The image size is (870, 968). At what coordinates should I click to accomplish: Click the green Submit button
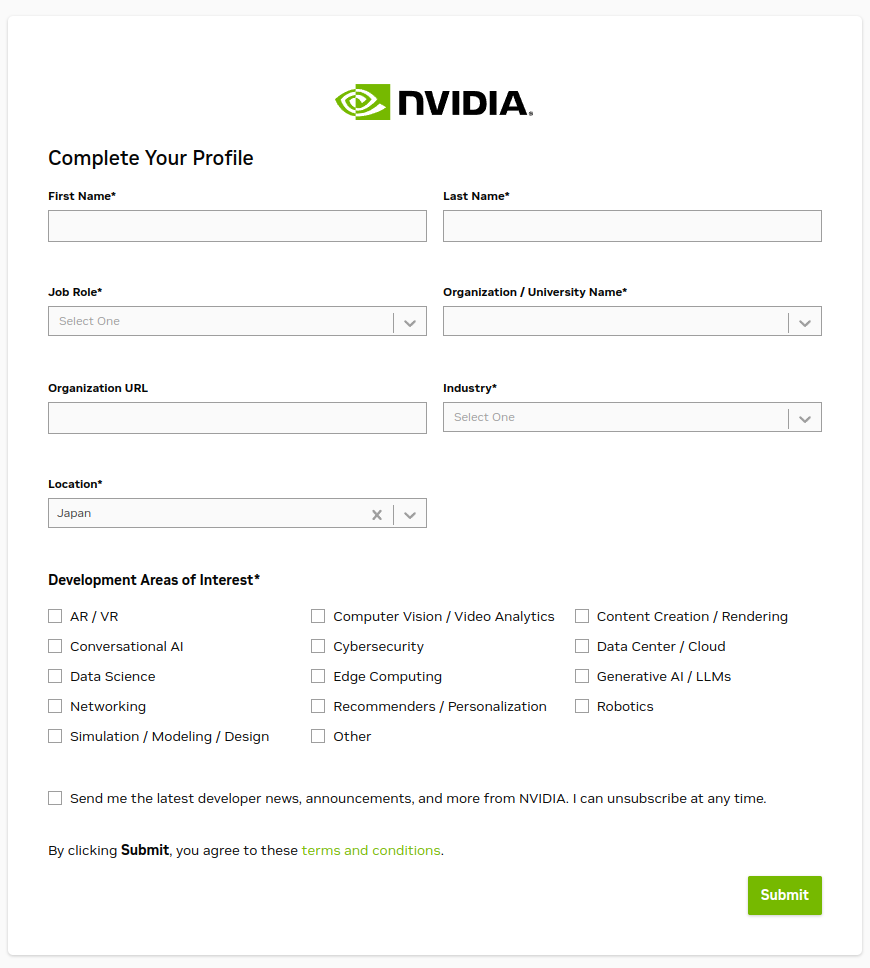(784, 895)
